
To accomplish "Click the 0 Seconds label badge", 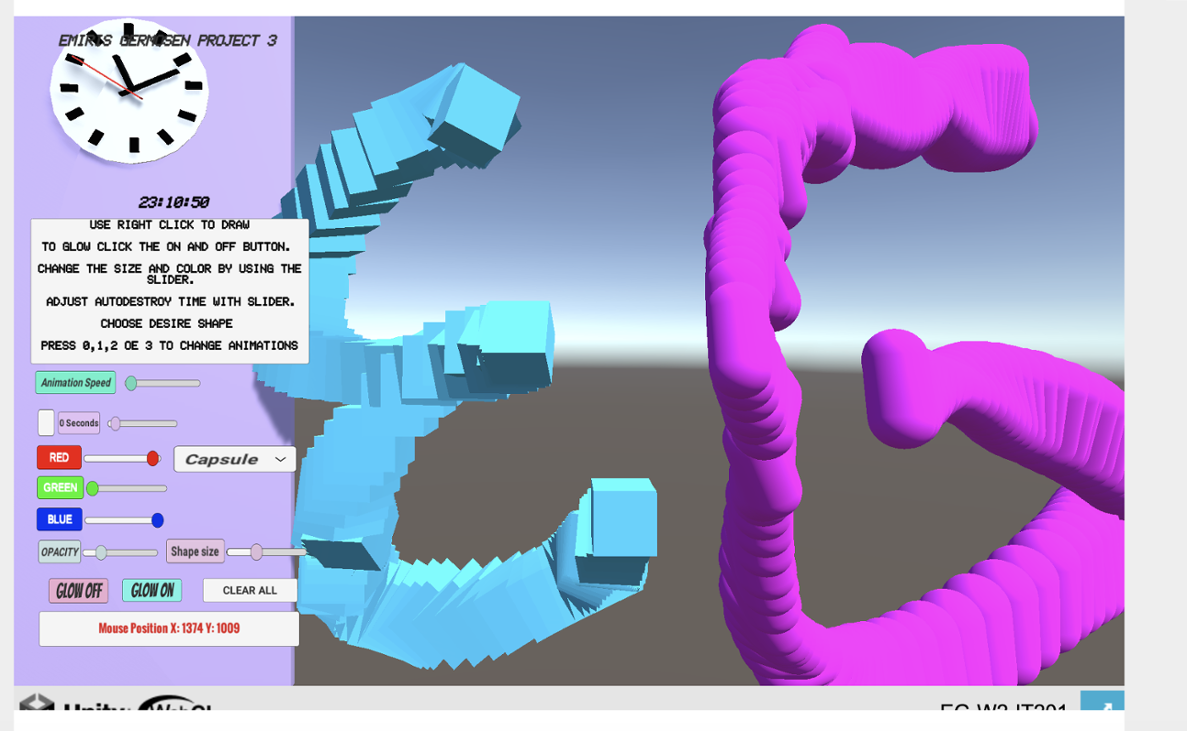I will [x=79, y=422].
